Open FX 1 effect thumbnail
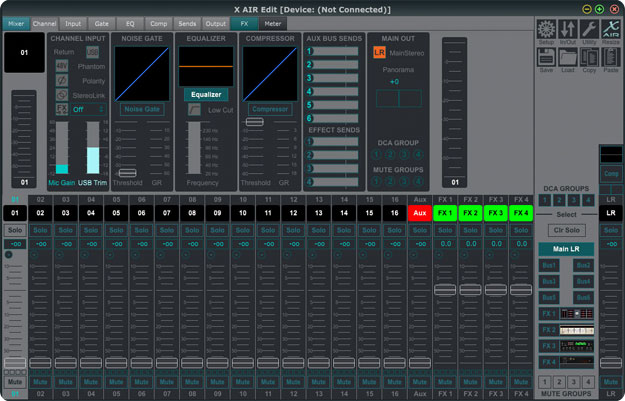The width and height of the screenshot is (625, 401). (577, 314)
